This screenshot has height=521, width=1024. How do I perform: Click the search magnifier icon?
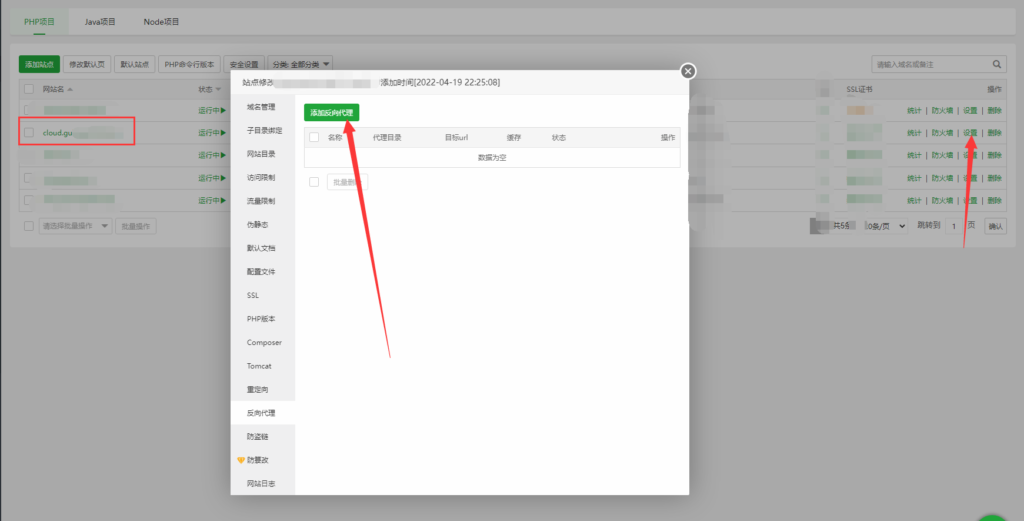pos(997,64)
